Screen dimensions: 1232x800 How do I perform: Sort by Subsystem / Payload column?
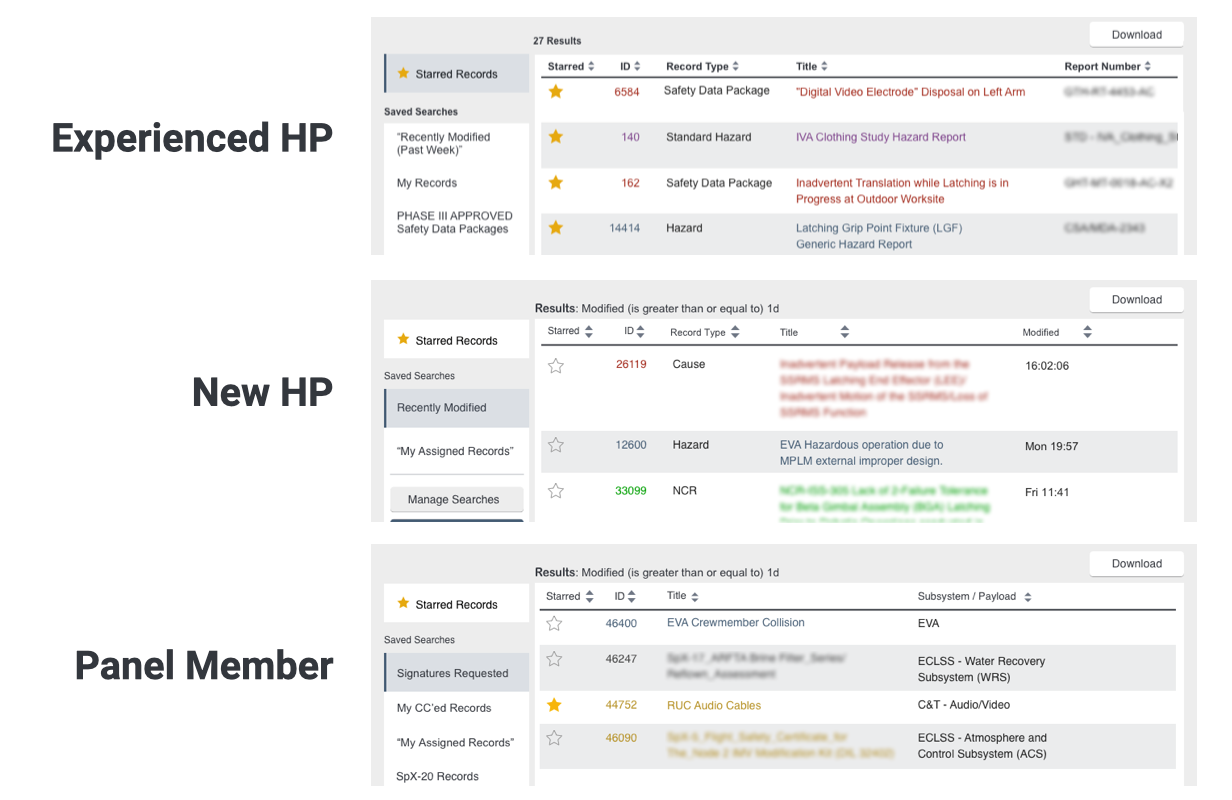[x=973, y=596]
